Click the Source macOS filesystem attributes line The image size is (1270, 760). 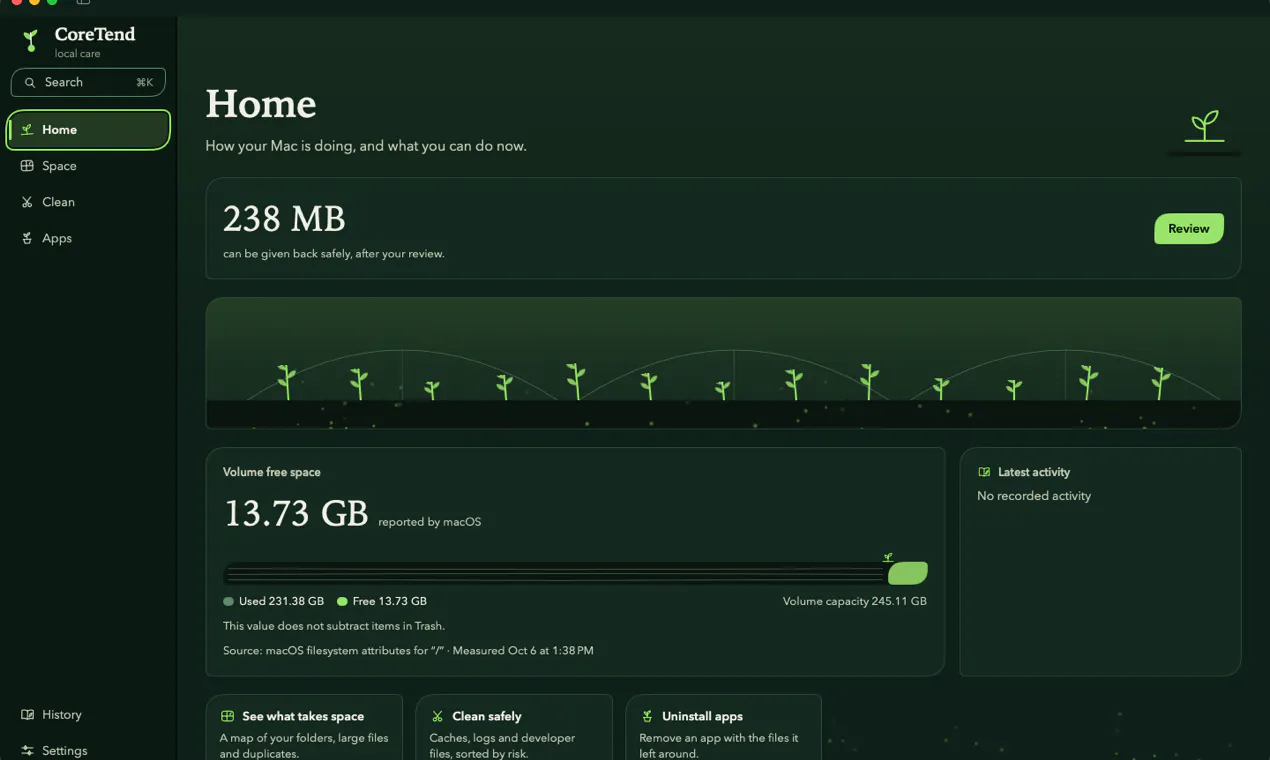click(408, 651)
